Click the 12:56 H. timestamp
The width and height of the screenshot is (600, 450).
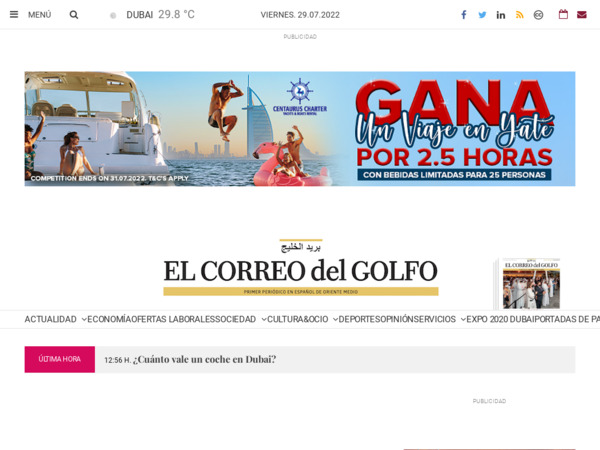117,360
